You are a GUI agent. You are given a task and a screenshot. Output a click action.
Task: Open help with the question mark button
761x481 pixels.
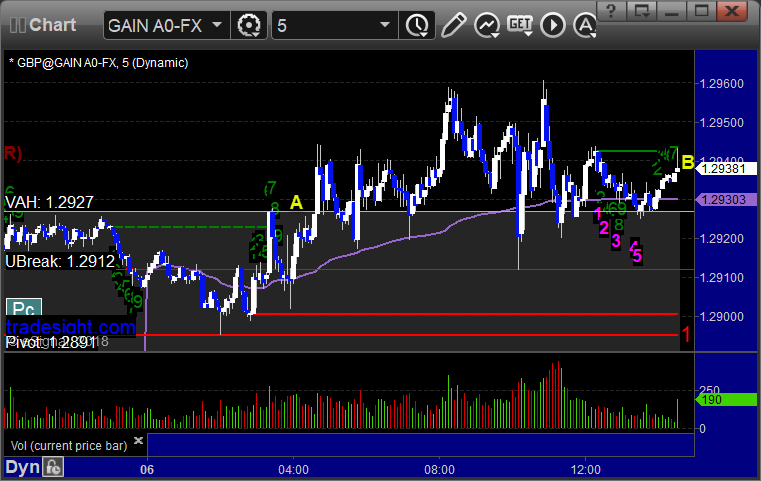pos(611,10)
